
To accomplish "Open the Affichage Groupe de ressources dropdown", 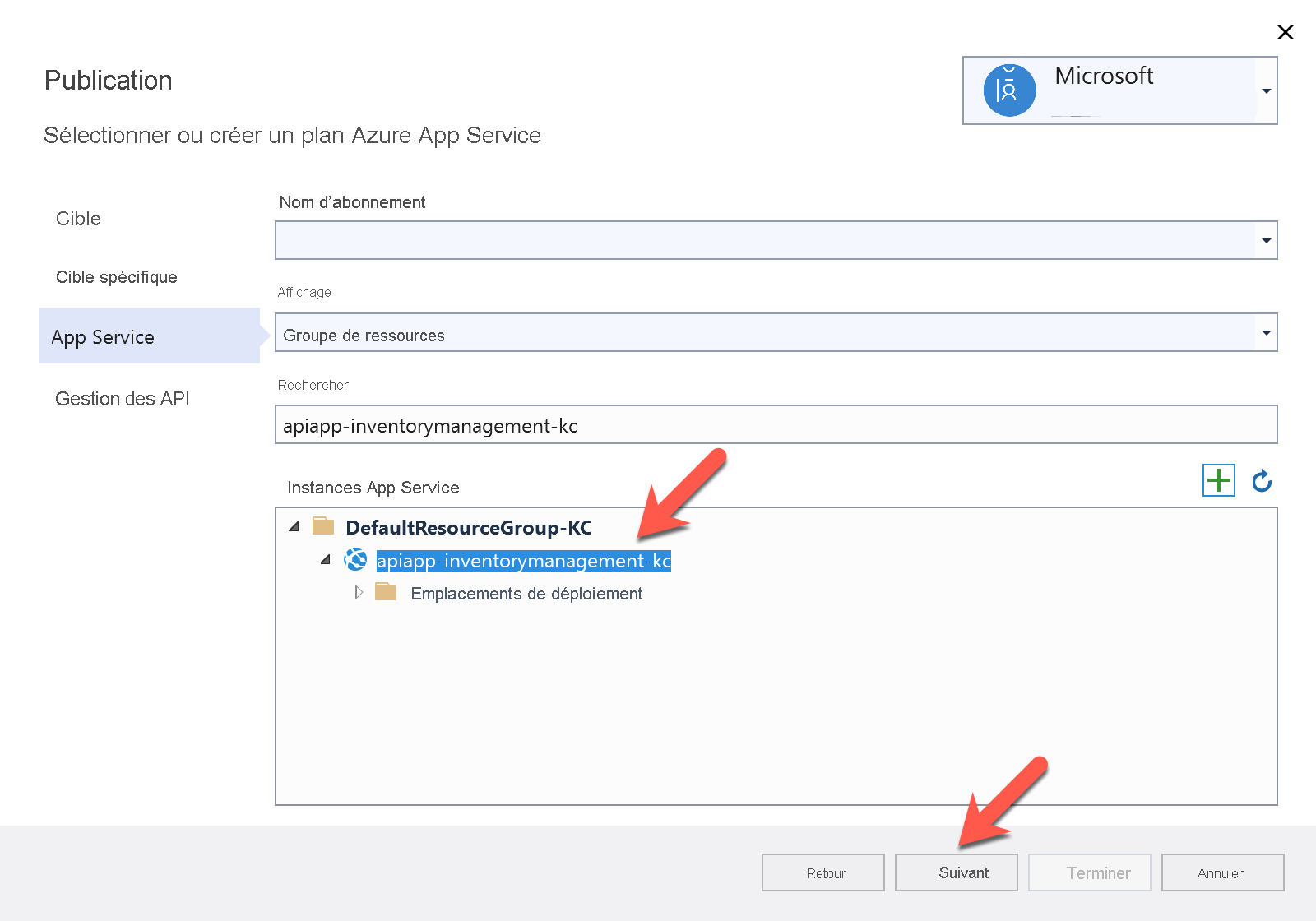I will click(x=1266, y=333).
